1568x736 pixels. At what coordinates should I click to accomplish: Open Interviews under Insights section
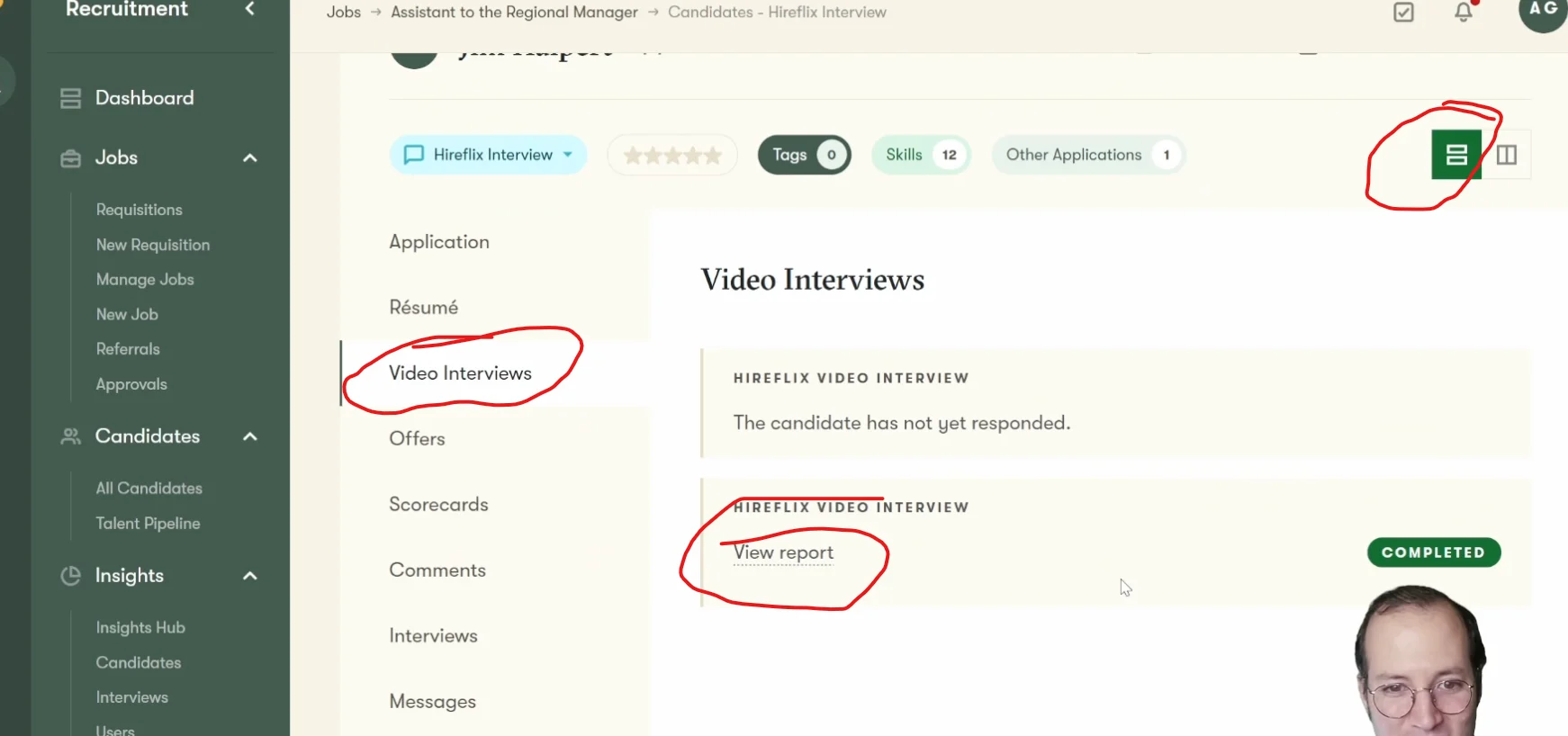pos(132,697)
